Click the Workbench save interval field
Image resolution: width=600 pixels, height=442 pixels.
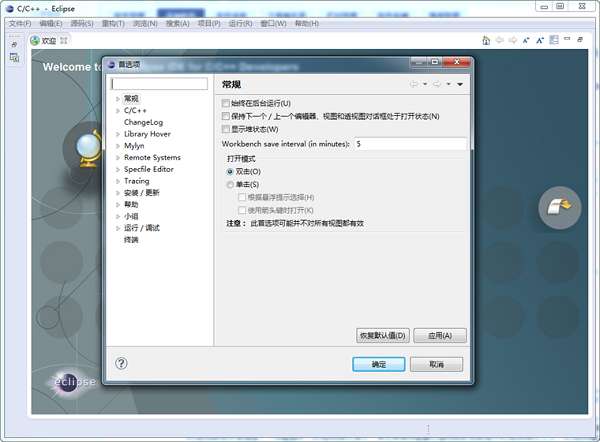click(410, 144)
